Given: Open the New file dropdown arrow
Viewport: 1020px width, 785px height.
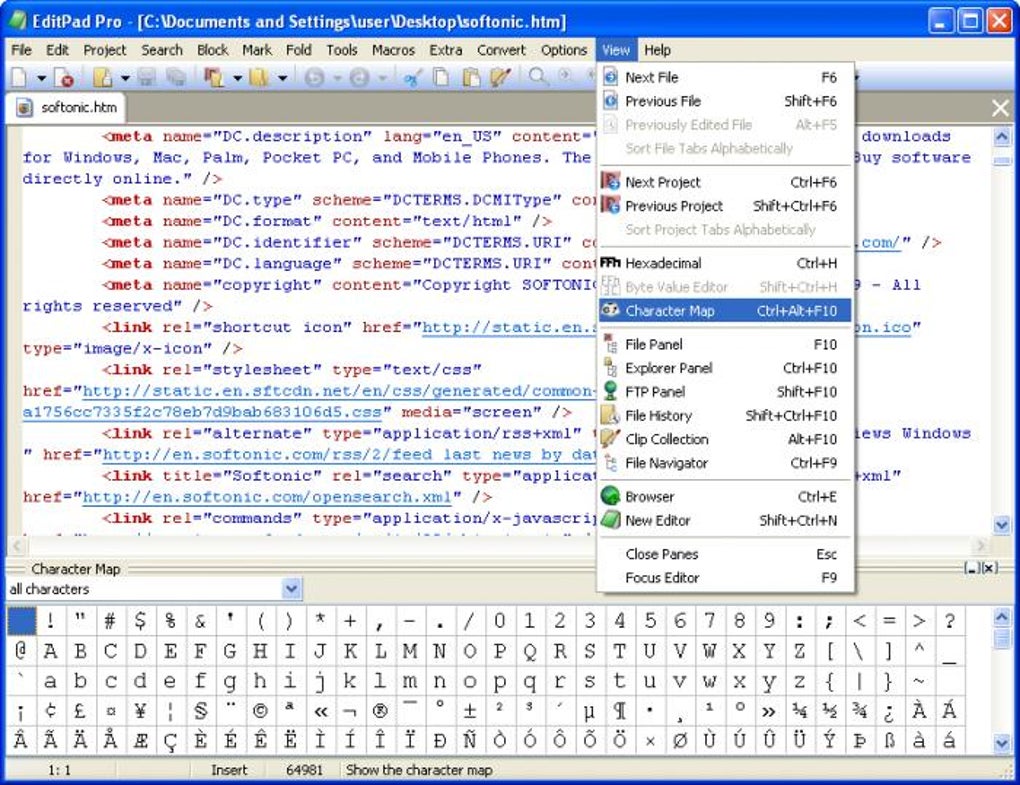Looking at the screenshot, I should 41,78.
